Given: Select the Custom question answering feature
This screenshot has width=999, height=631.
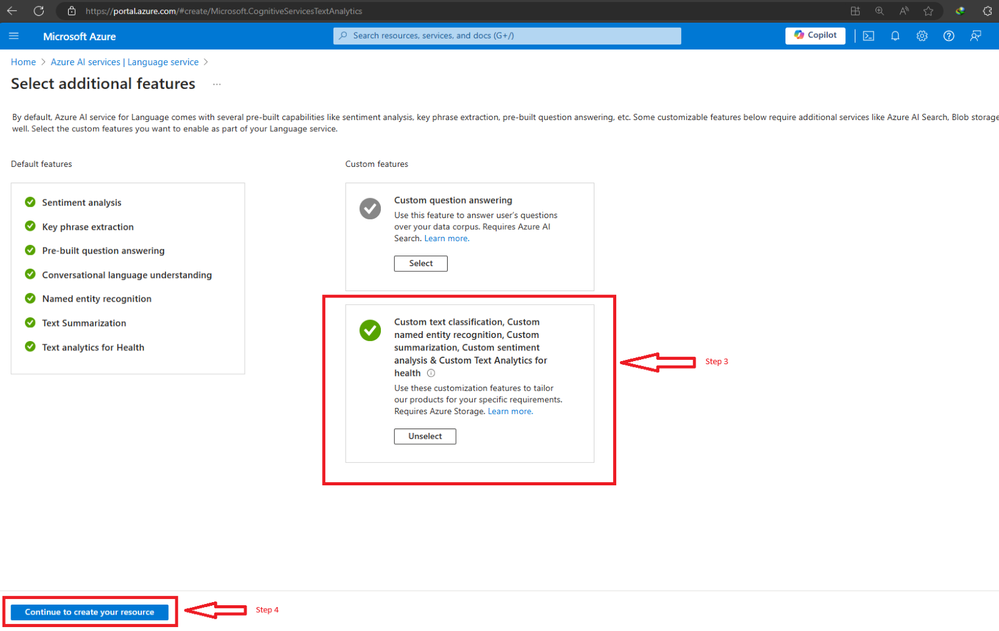Looking at the screenshot, I should [420, 263].
